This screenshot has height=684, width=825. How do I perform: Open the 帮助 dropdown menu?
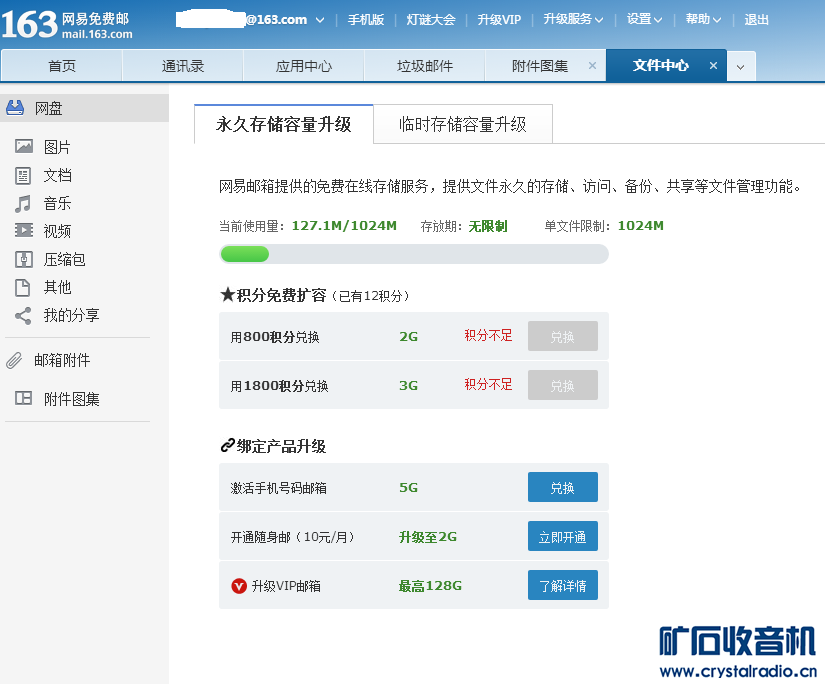tap(703, 19)
